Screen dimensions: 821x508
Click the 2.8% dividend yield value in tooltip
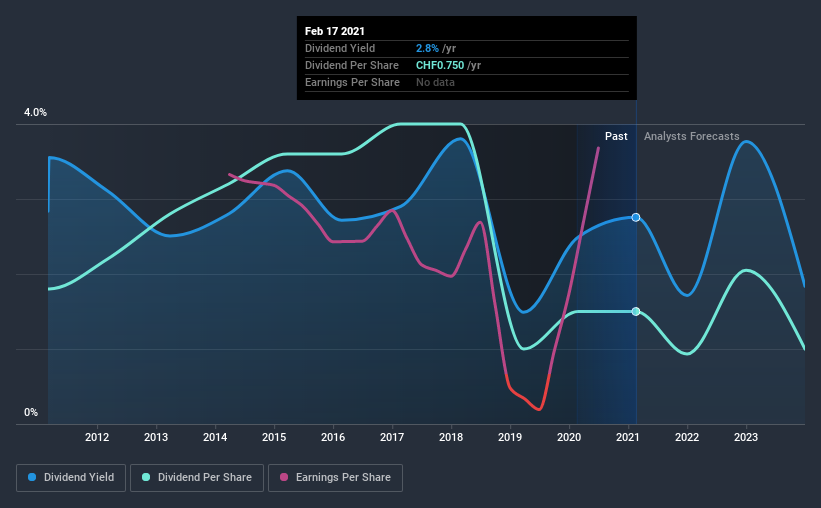point(427,48)
